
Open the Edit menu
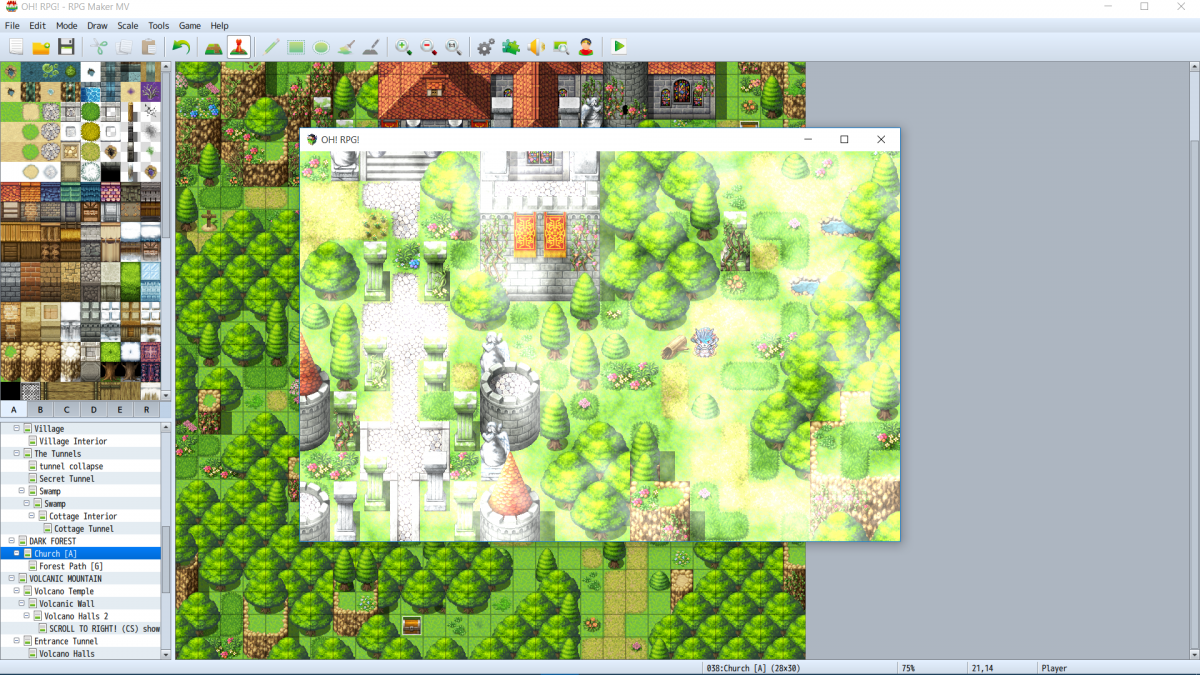pos(37,25)
